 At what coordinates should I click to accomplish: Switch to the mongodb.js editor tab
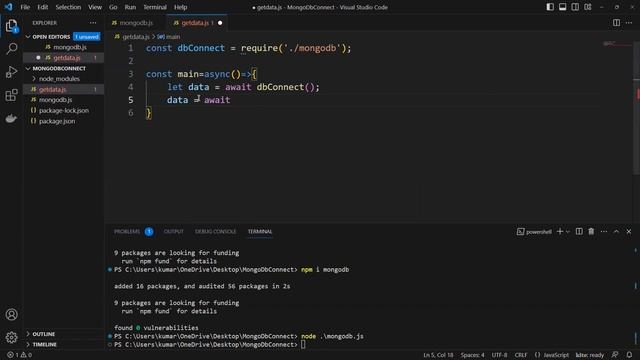136,23
